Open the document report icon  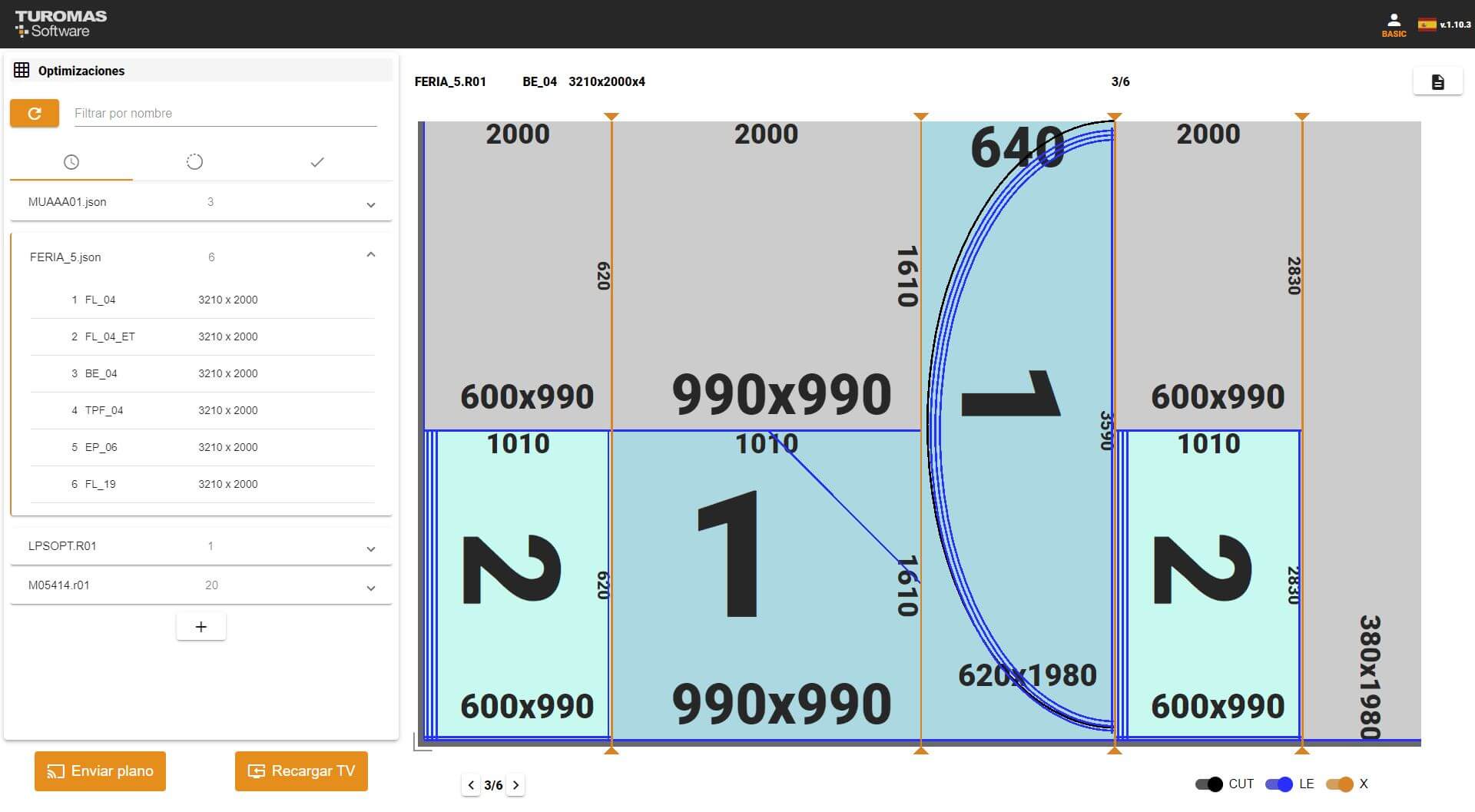click(x=1437, y=82)
